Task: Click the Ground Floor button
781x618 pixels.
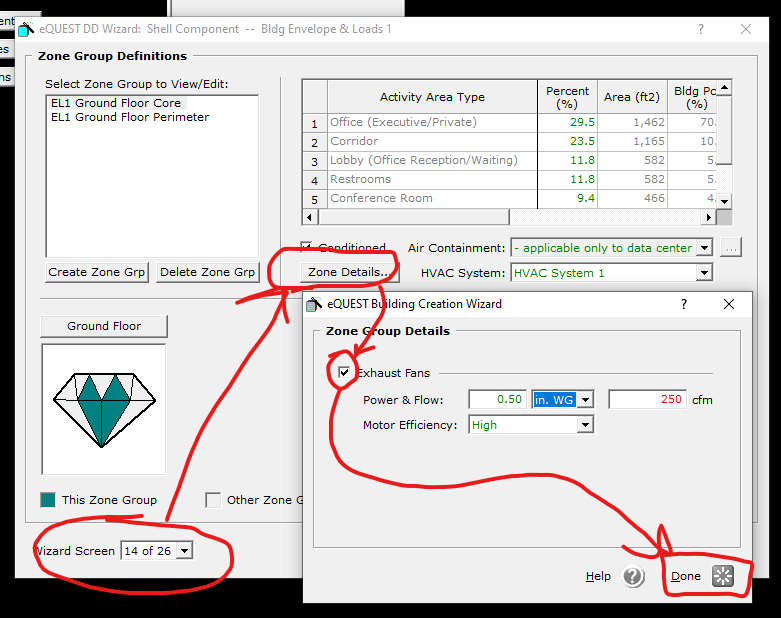Action: pyautogui.click(x=104, y=326)
